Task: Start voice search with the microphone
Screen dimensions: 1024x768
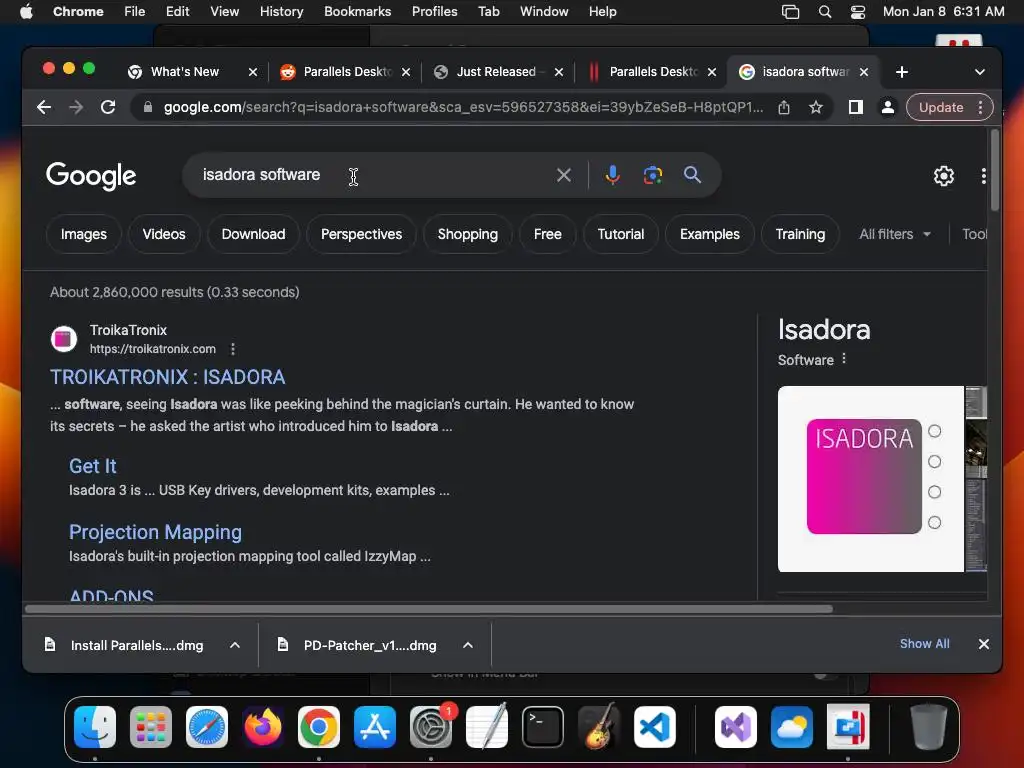Action: click(x=612, y=175)
